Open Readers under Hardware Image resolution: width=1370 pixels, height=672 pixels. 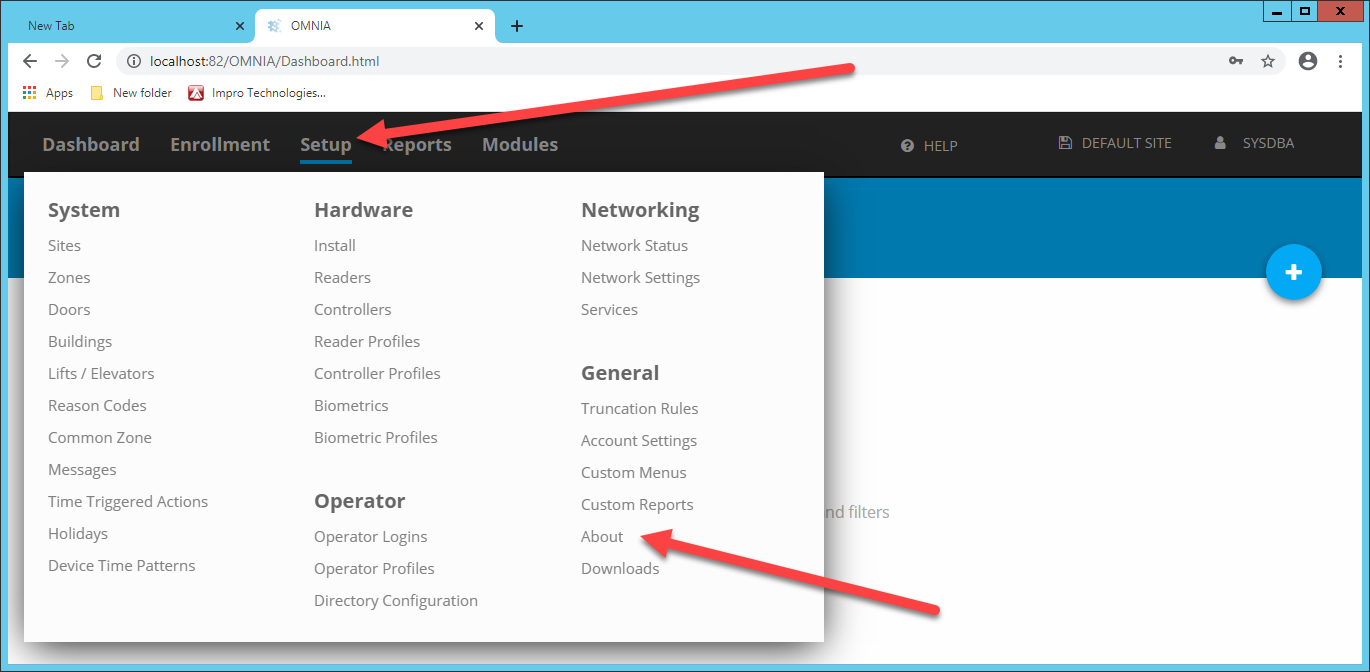pos(342,278)
